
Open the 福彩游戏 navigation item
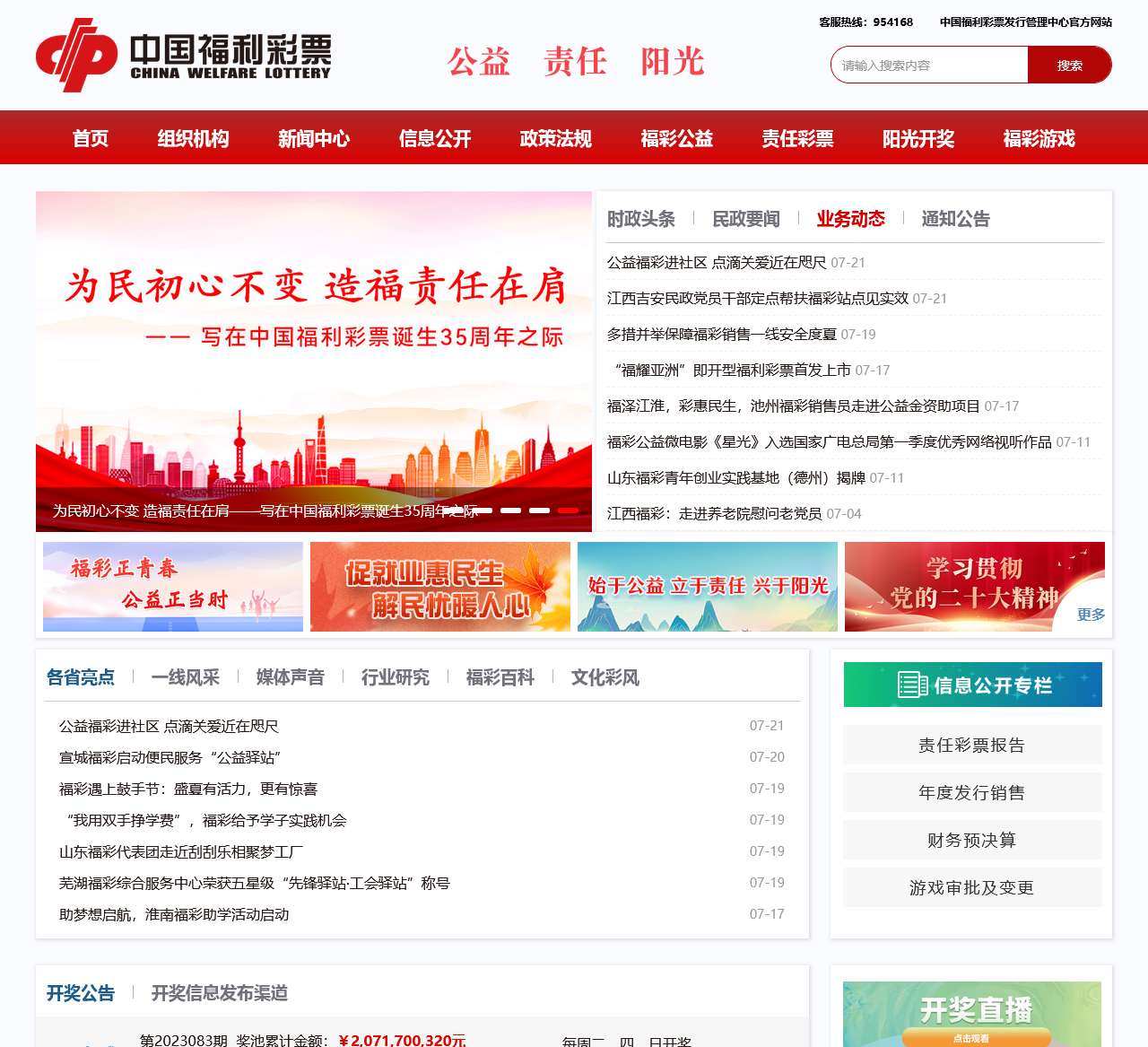tap(1039, 138)
